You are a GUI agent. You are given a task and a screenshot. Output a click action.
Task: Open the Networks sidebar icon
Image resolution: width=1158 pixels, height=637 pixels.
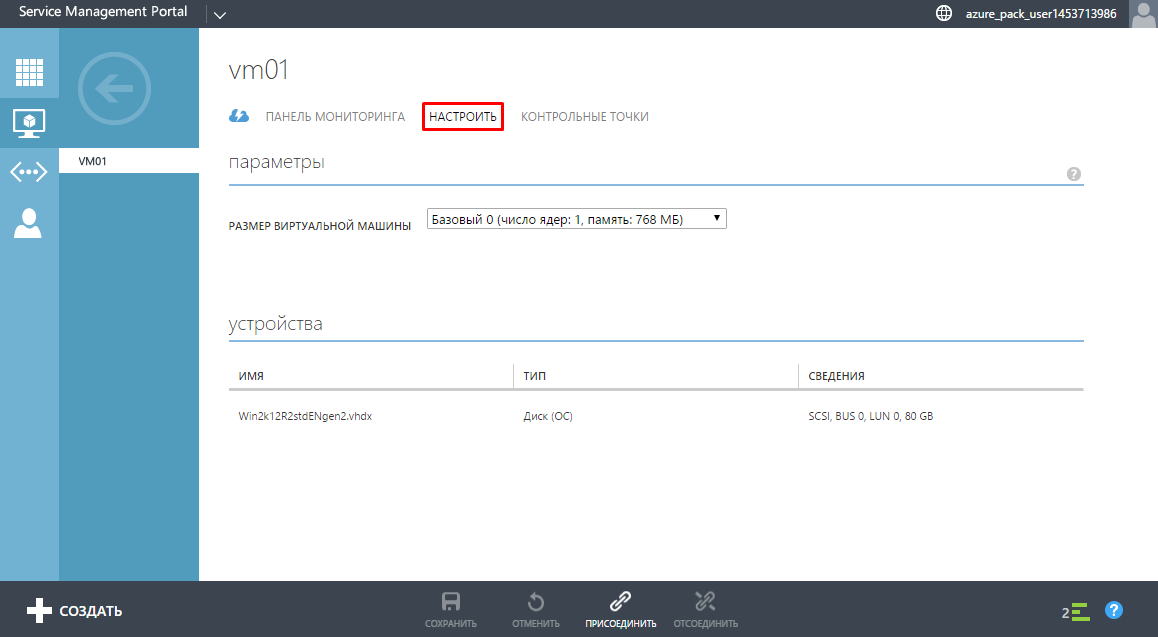point(29,172)
